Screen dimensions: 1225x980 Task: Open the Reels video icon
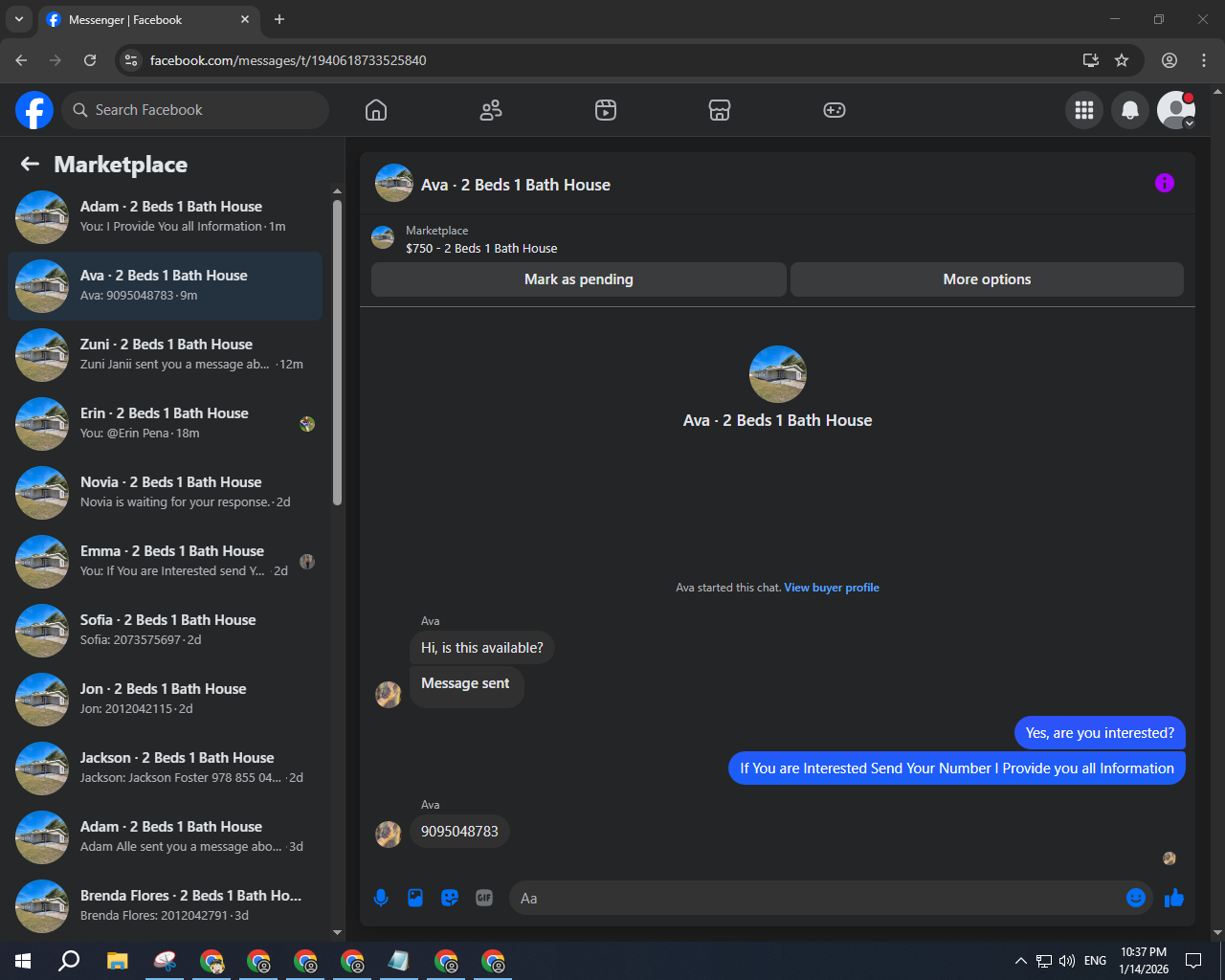coord(606,110)
